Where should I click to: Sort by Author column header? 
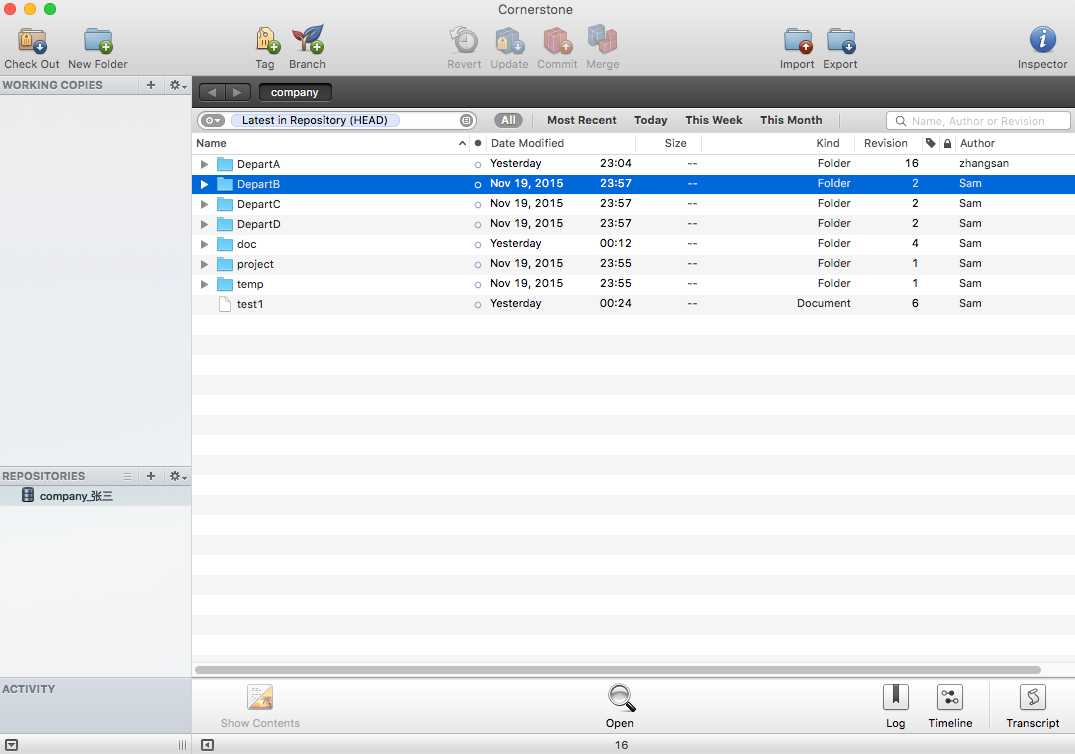tap(1015, 143)
